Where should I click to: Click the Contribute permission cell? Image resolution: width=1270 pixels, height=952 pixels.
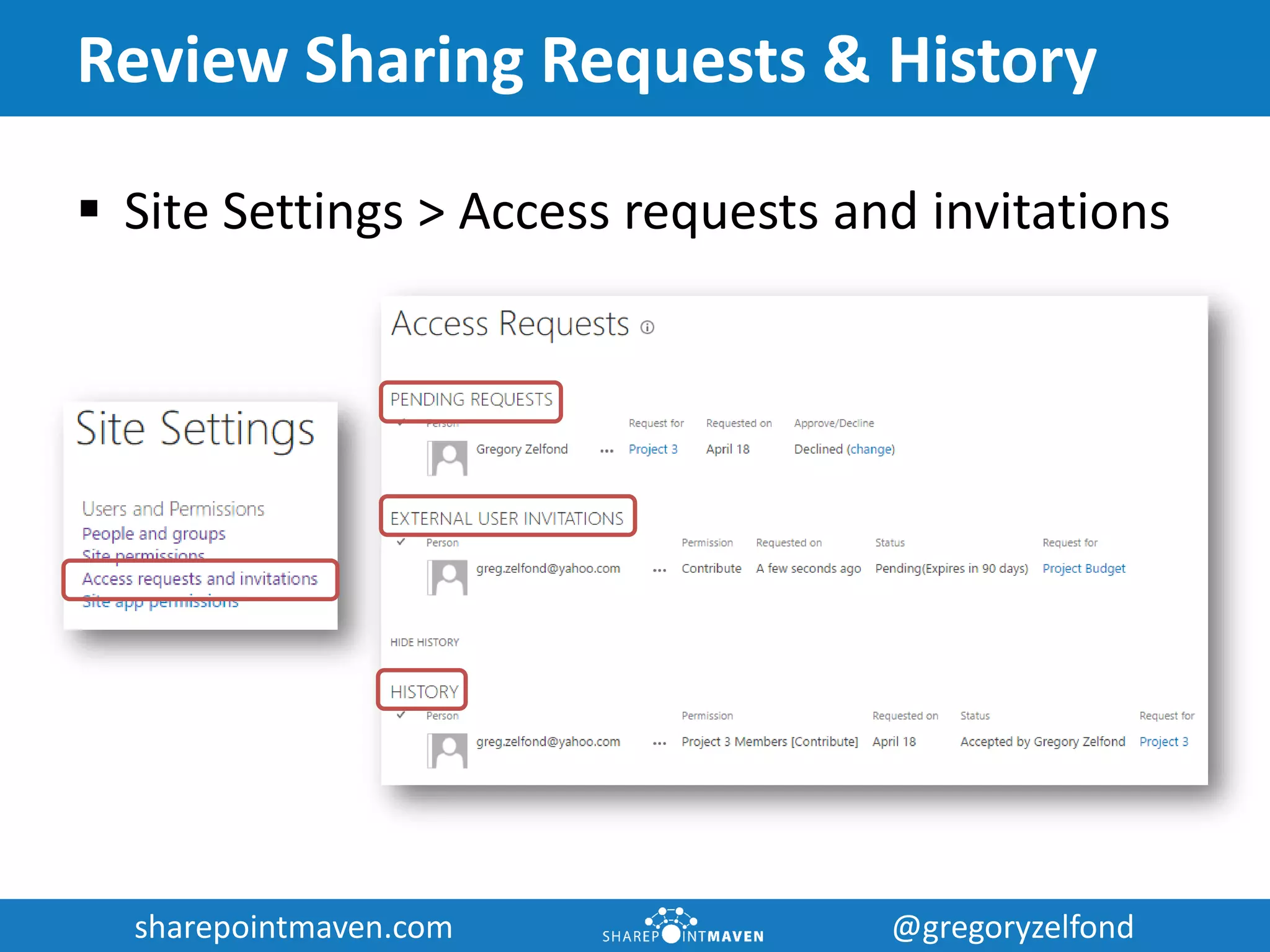click(x=711, y=569)
